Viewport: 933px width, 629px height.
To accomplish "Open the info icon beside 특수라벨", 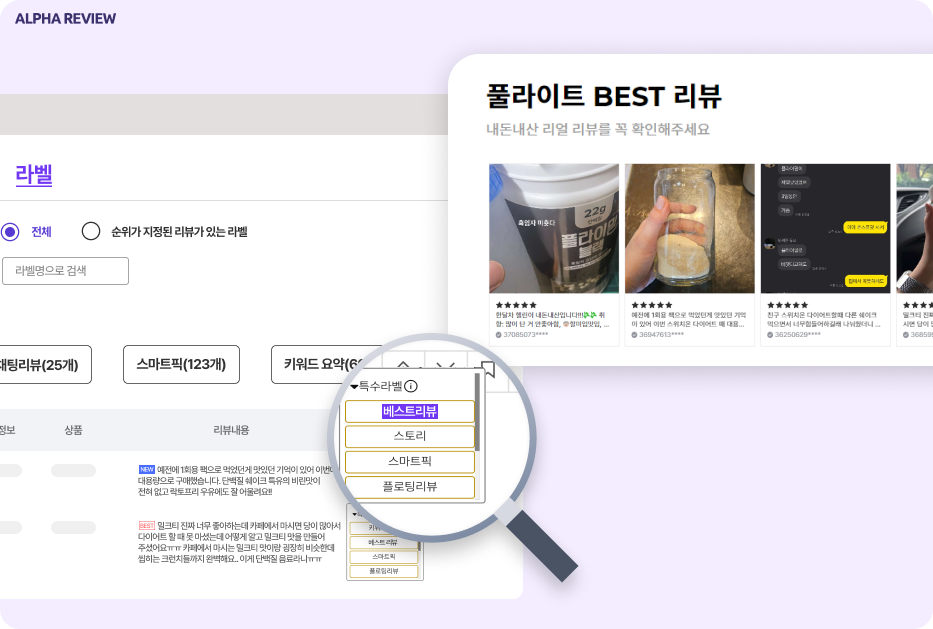I will [x=411, y=385].
